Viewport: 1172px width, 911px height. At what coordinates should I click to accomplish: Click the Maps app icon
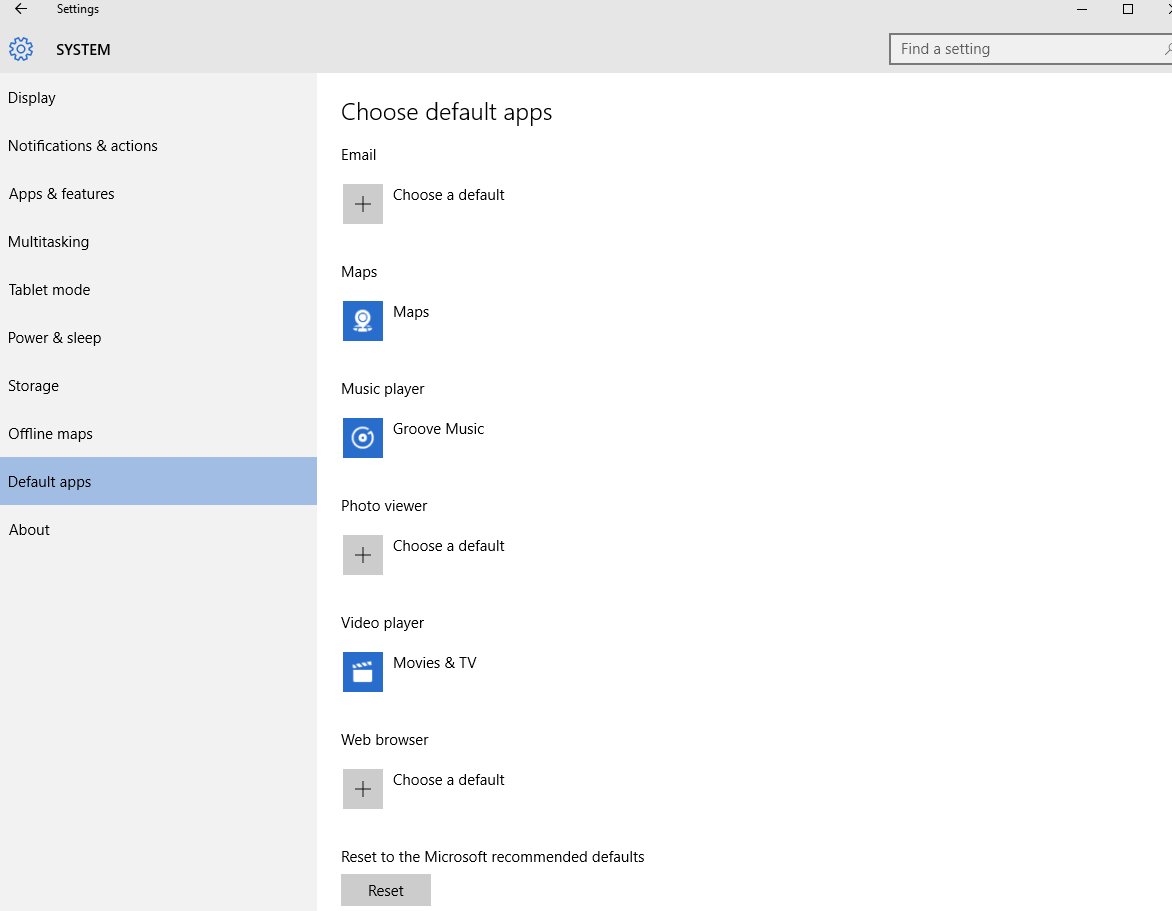(x=362, y=321)
